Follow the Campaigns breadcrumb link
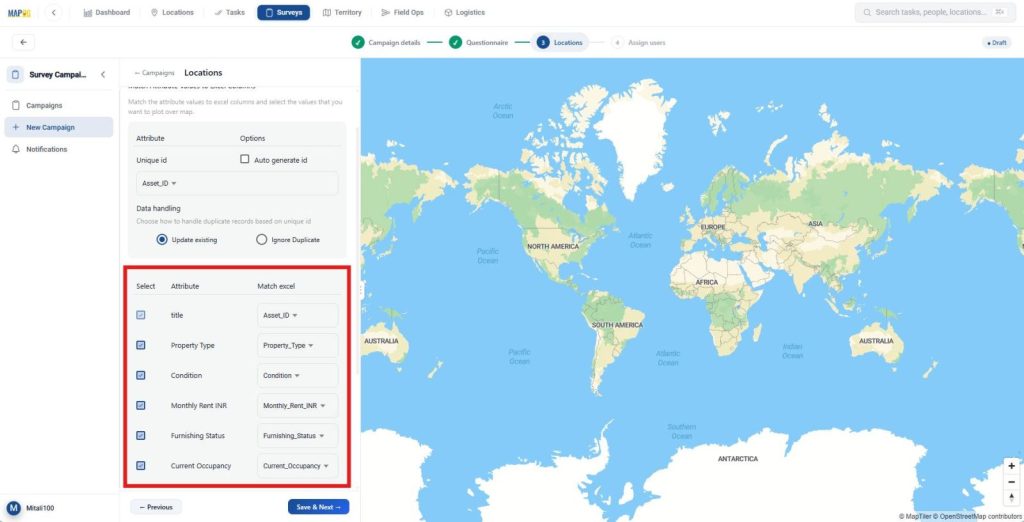This screenshot has width=1024, height=522. tap(154, 73)
